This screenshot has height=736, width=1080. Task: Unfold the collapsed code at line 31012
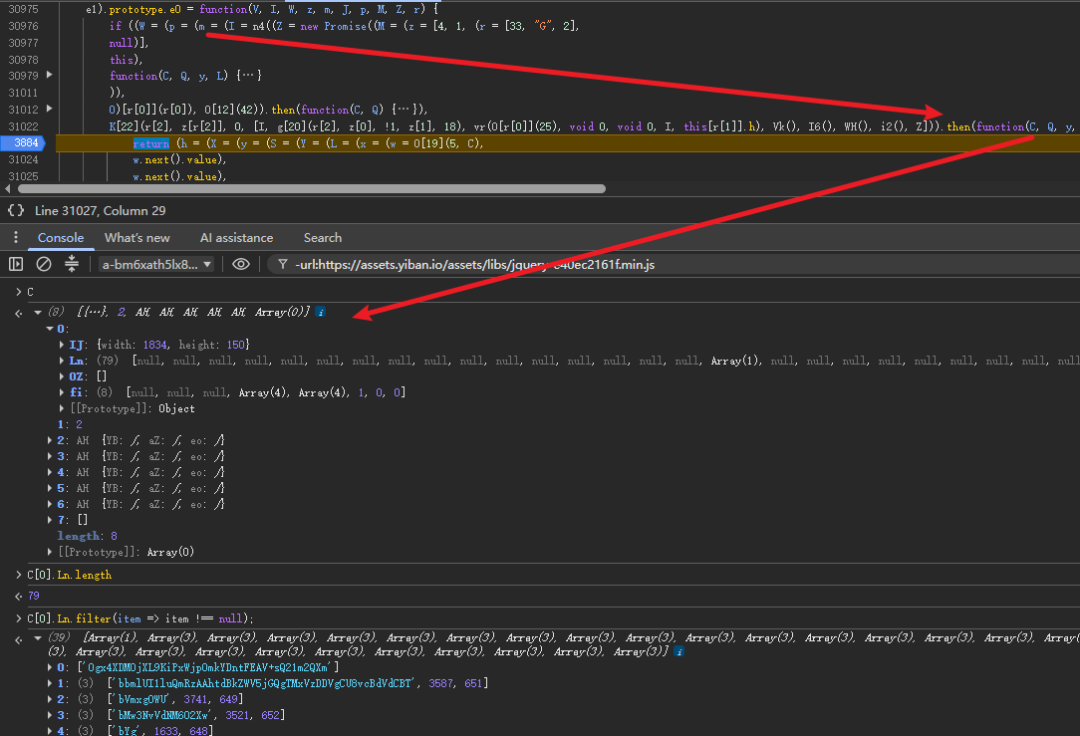(49, 109)
